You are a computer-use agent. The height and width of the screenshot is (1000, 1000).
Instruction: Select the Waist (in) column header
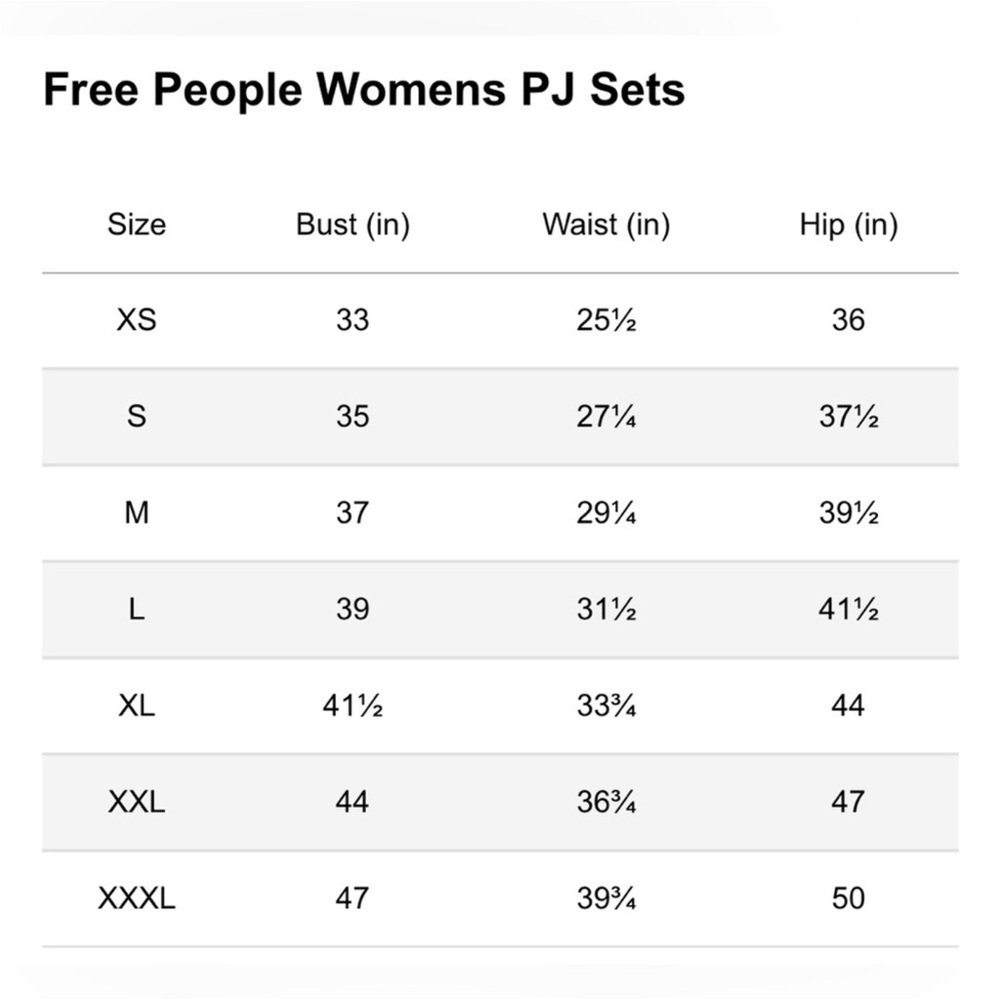click(606, 225)
